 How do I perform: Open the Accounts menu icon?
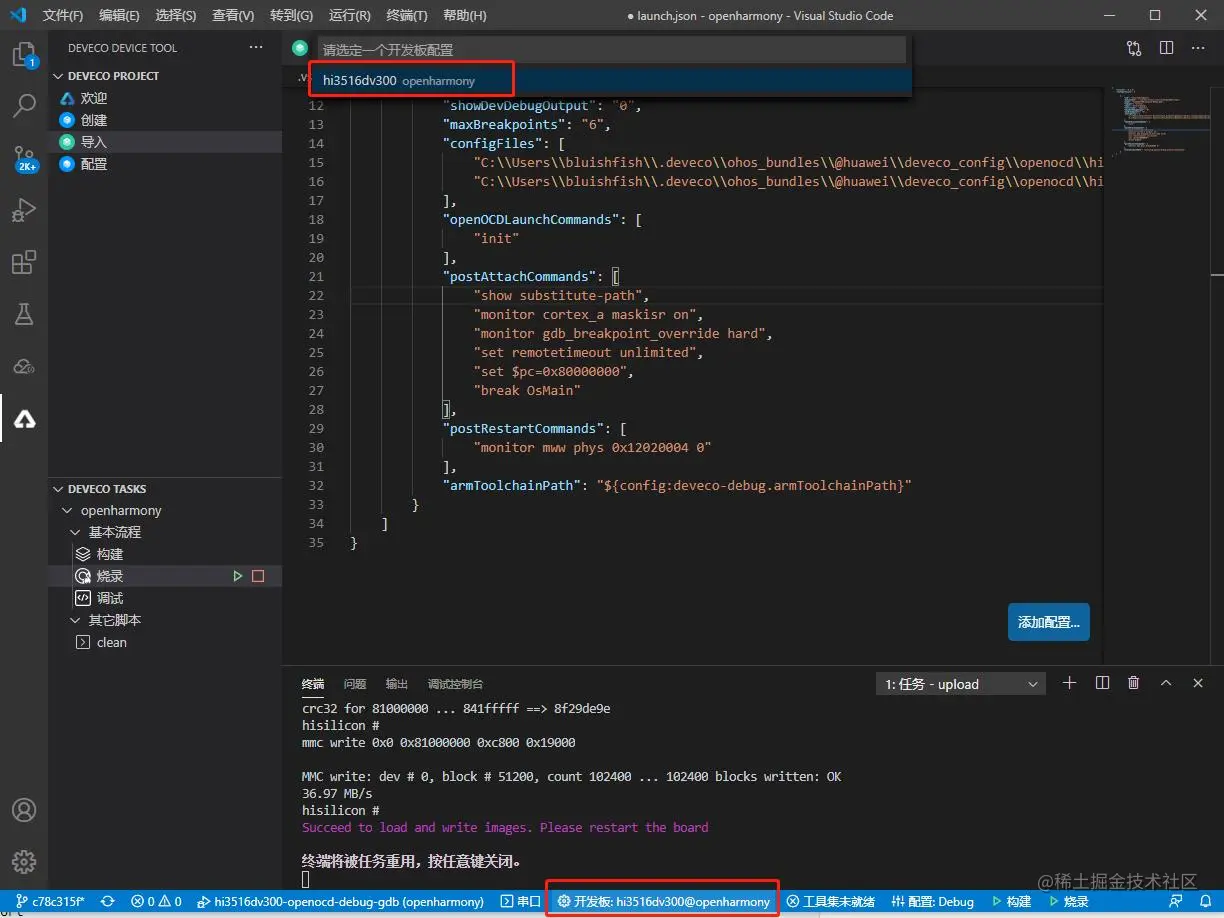pyautogui.click(x=24, y=810)
